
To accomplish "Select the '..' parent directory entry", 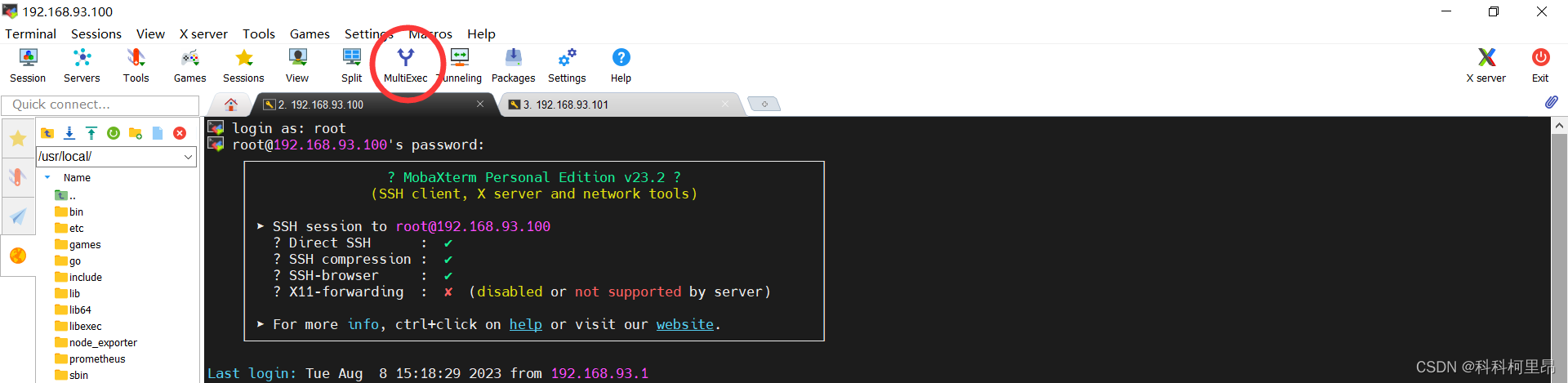I will coord(65,195).
